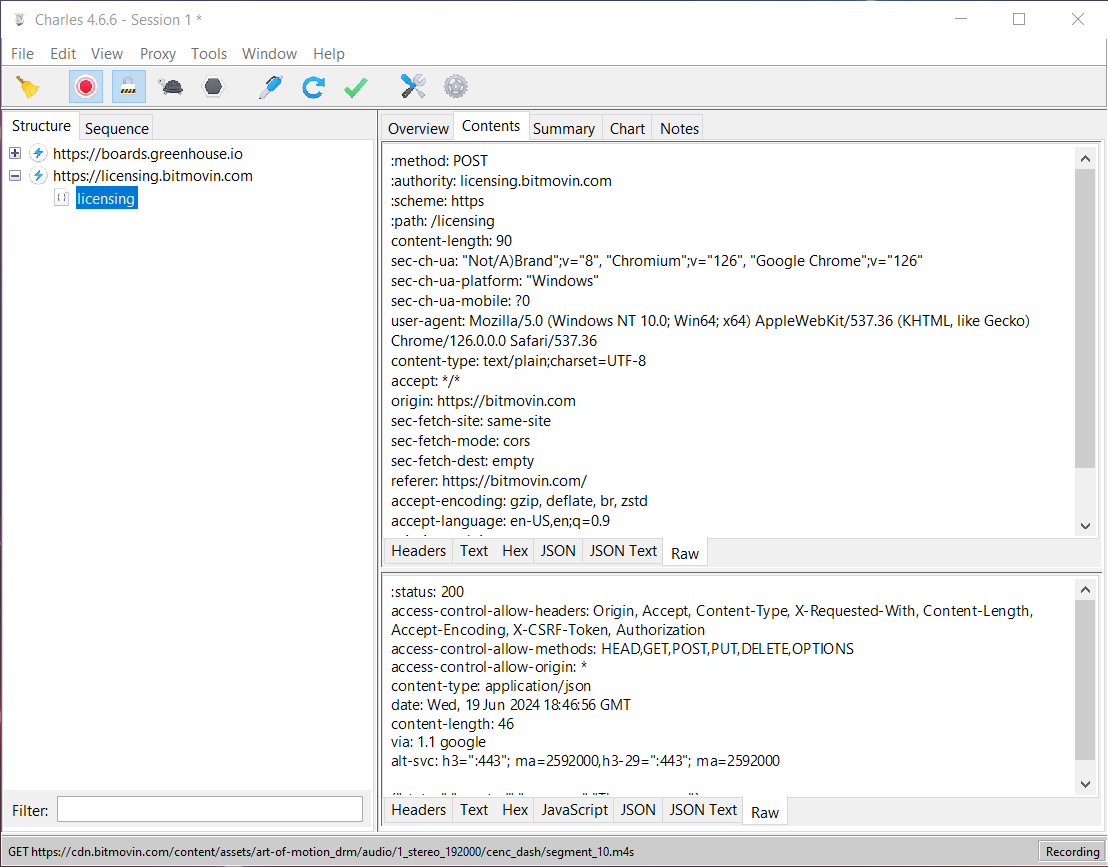
Task: Switch to the Sequence tab
Action: 117,129
